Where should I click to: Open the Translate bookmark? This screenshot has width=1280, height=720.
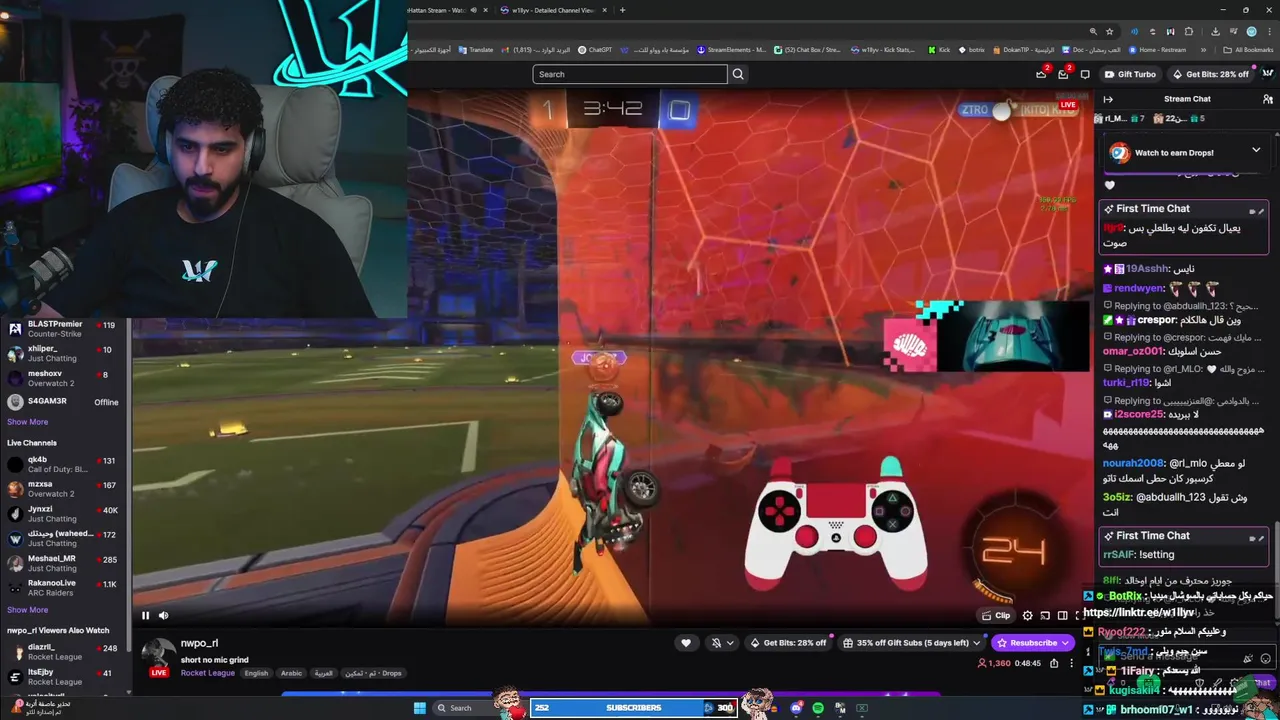tap(475, 50)
